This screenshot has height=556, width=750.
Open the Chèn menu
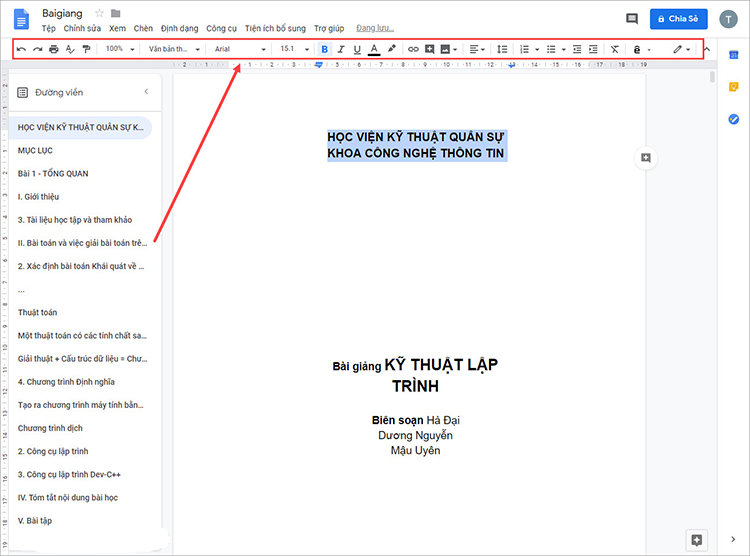(x=143, y=28)
